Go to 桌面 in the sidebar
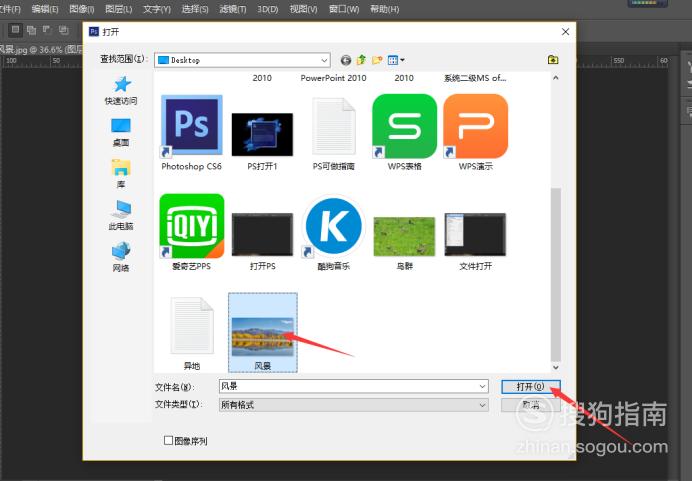The image size is (692, 481). click(x=121, y=132)
